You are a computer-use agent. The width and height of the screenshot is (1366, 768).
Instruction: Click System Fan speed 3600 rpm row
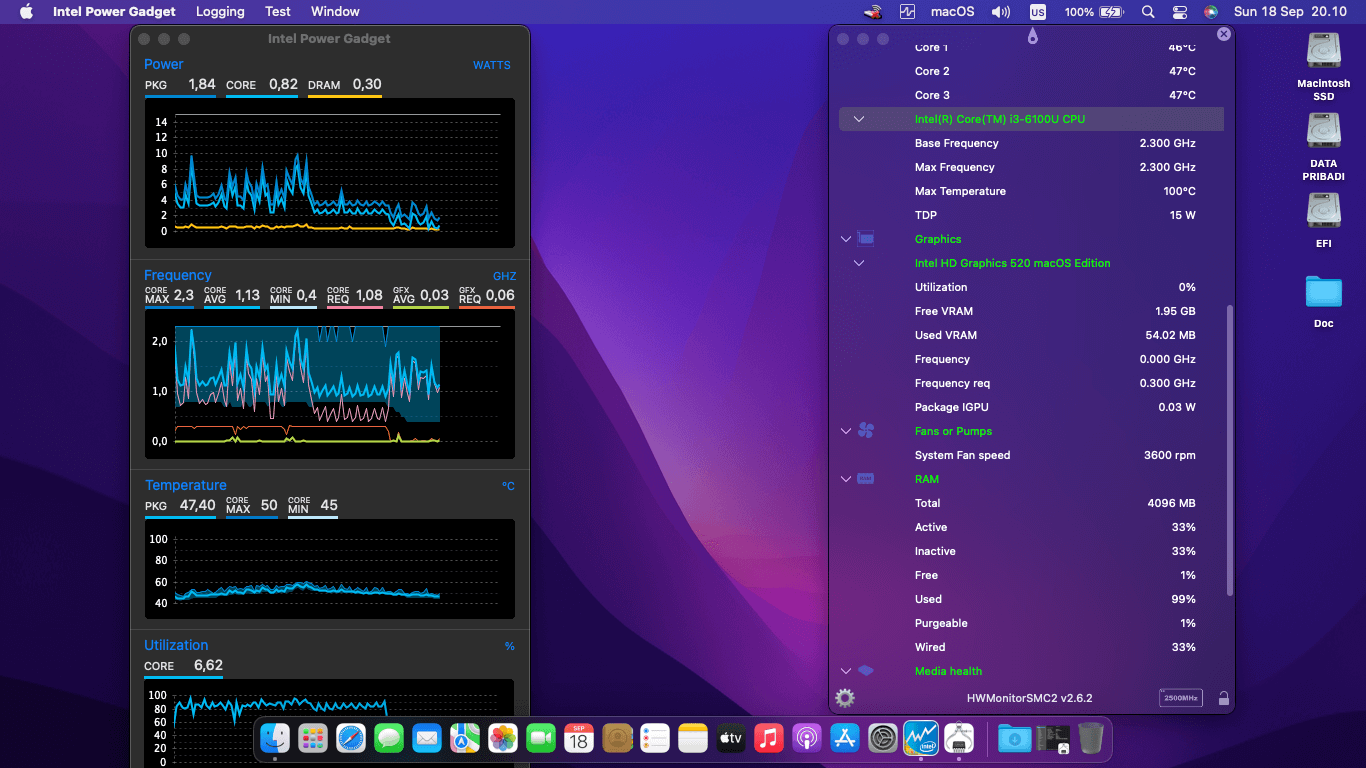[x=1031, y=455]
